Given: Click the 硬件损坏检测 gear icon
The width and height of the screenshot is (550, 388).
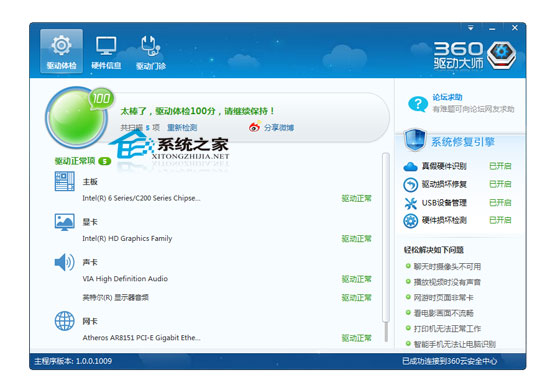Looking at the screenshot, I should (x=410, y=221).
